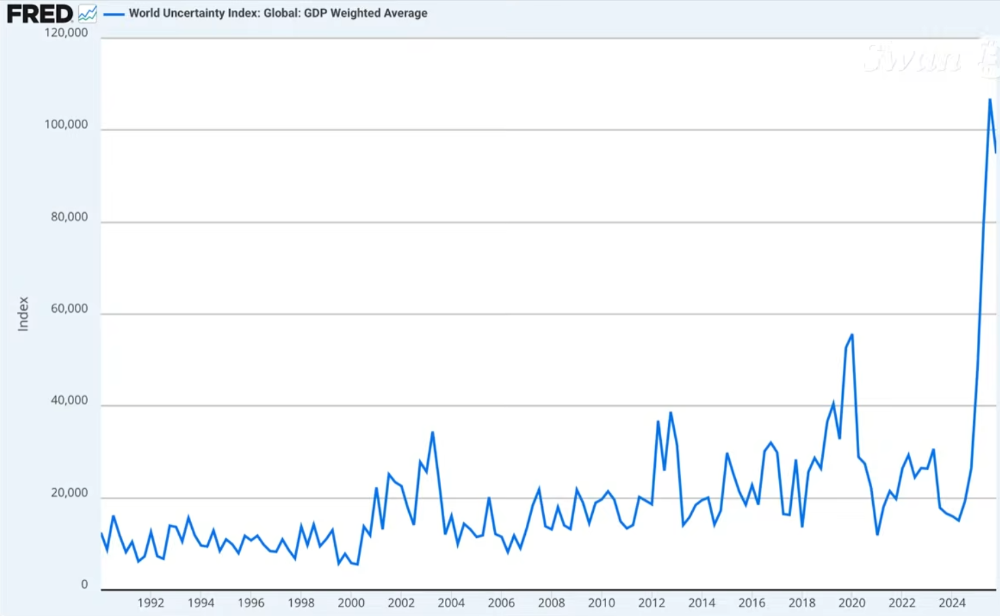Select the 80,000 y-axis tick label

(x=70, y=218)
